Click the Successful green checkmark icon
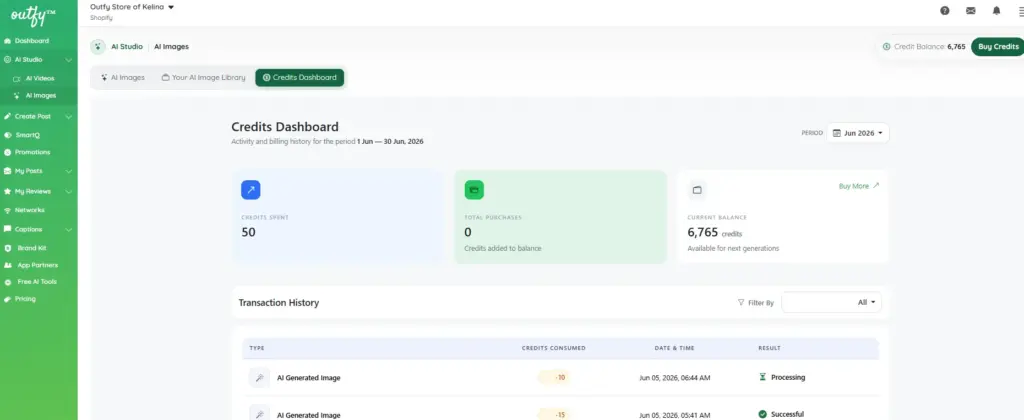The height and width of the screenshot is (420, 1024). tap(762, 414)
